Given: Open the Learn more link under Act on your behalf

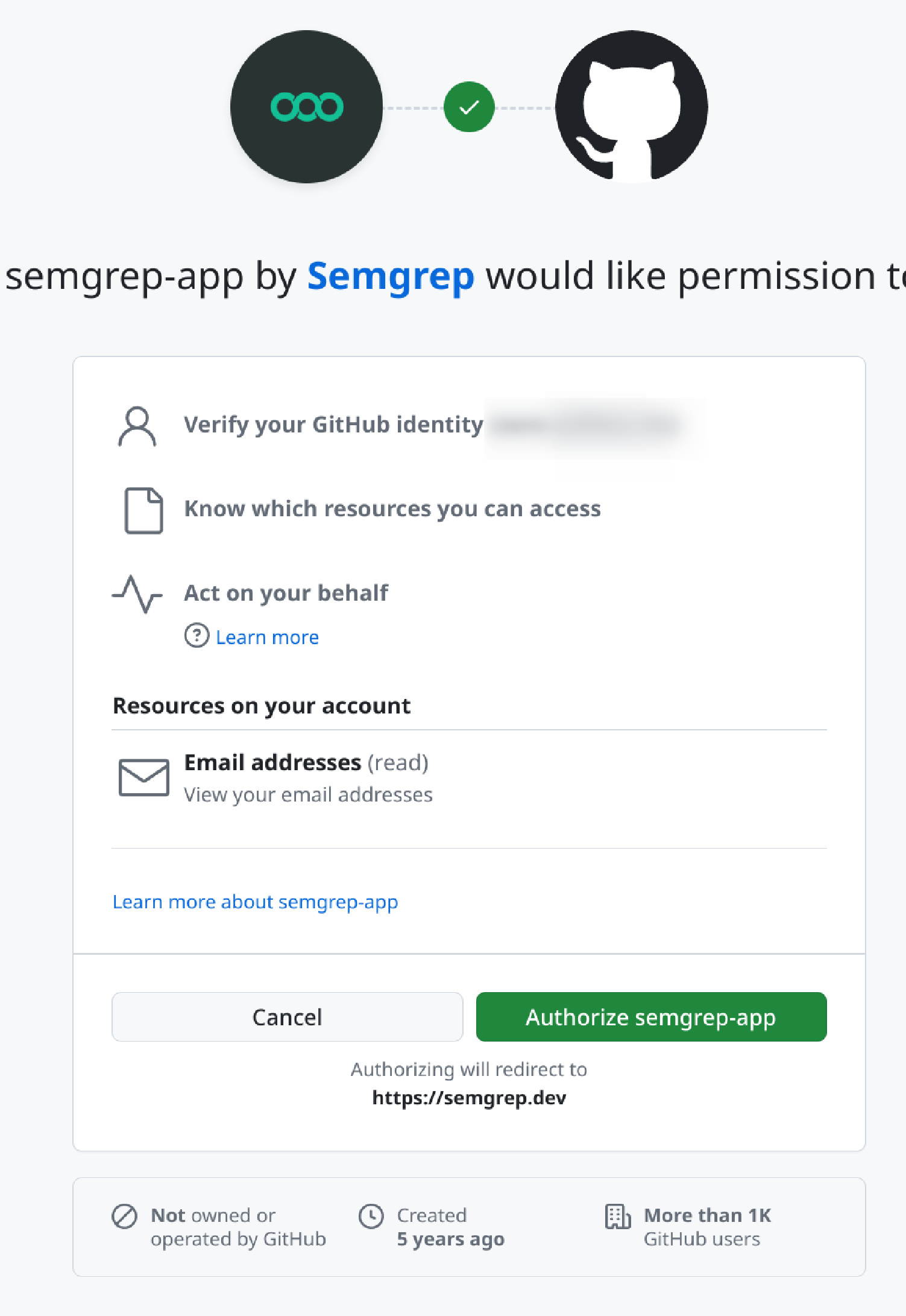Looking at the screenshot, I should (268, 636).
